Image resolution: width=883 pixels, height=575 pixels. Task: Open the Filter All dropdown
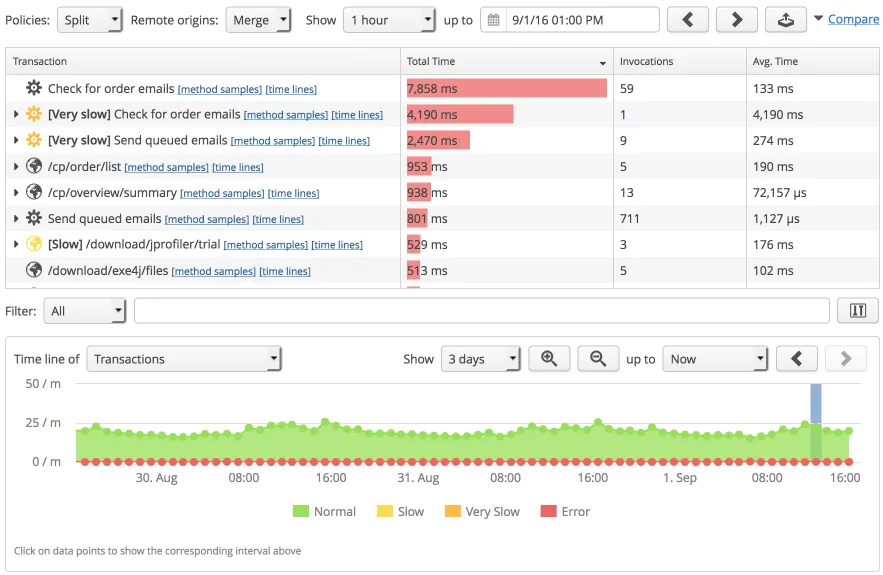point(84,311)
